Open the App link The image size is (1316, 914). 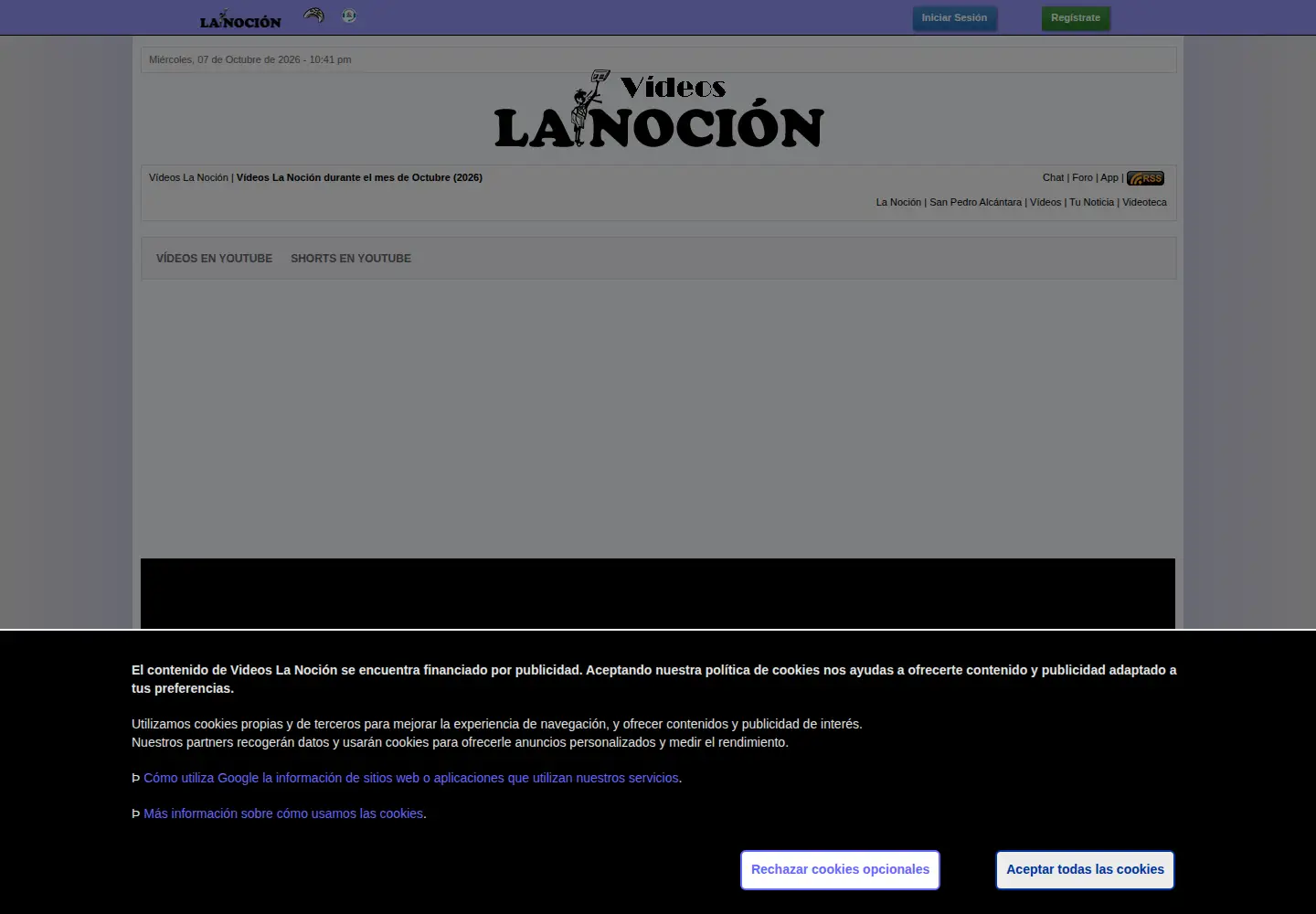coord(1109,177)
